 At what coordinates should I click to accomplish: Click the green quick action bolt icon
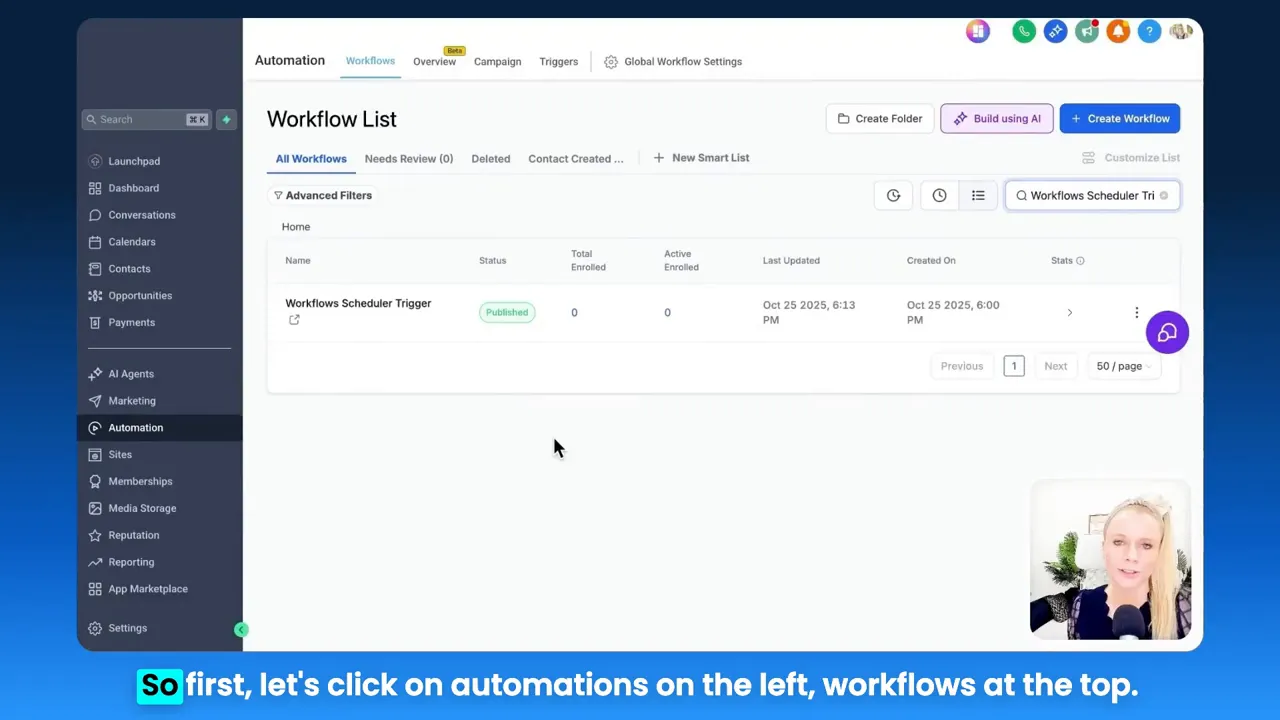tap(226, 119)
